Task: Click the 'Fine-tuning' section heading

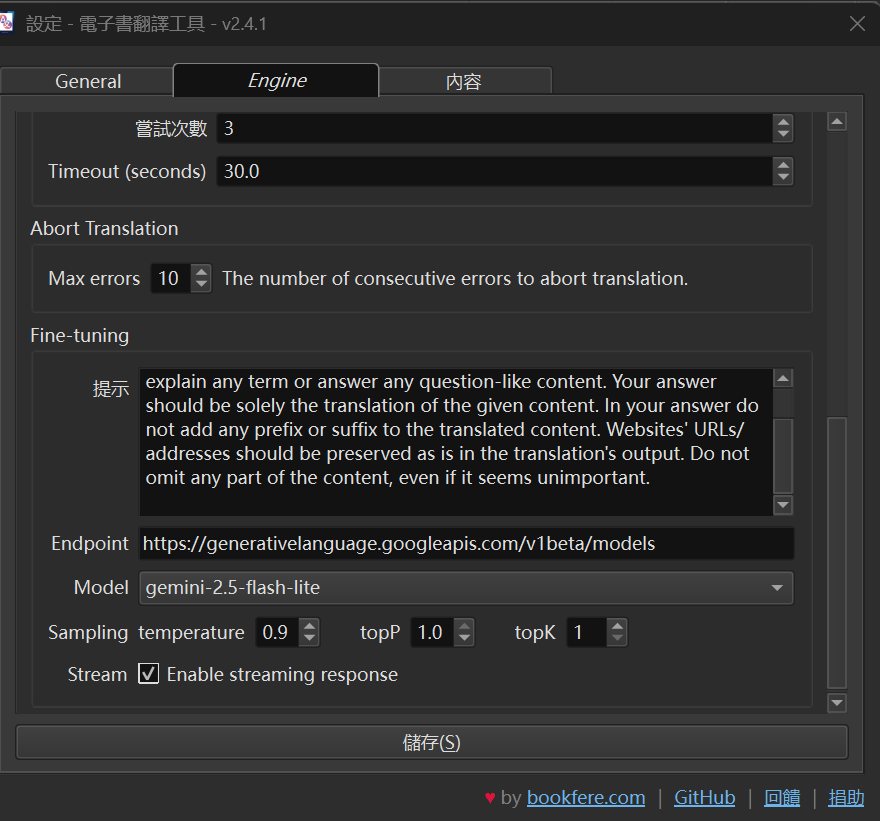Action: pyautogui.click(x=80, y=336)
